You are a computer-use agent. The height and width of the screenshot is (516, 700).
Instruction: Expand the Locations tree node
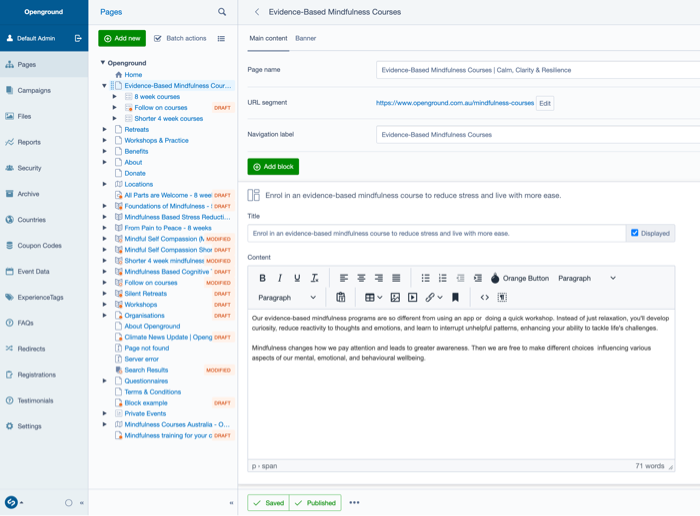click(x=104, y=184)
